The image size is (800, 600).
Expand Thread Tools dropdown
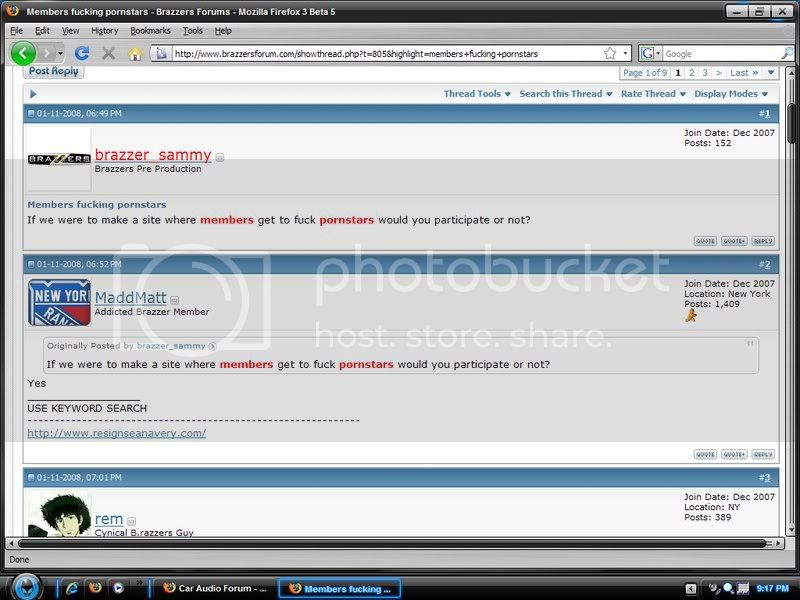477,94
